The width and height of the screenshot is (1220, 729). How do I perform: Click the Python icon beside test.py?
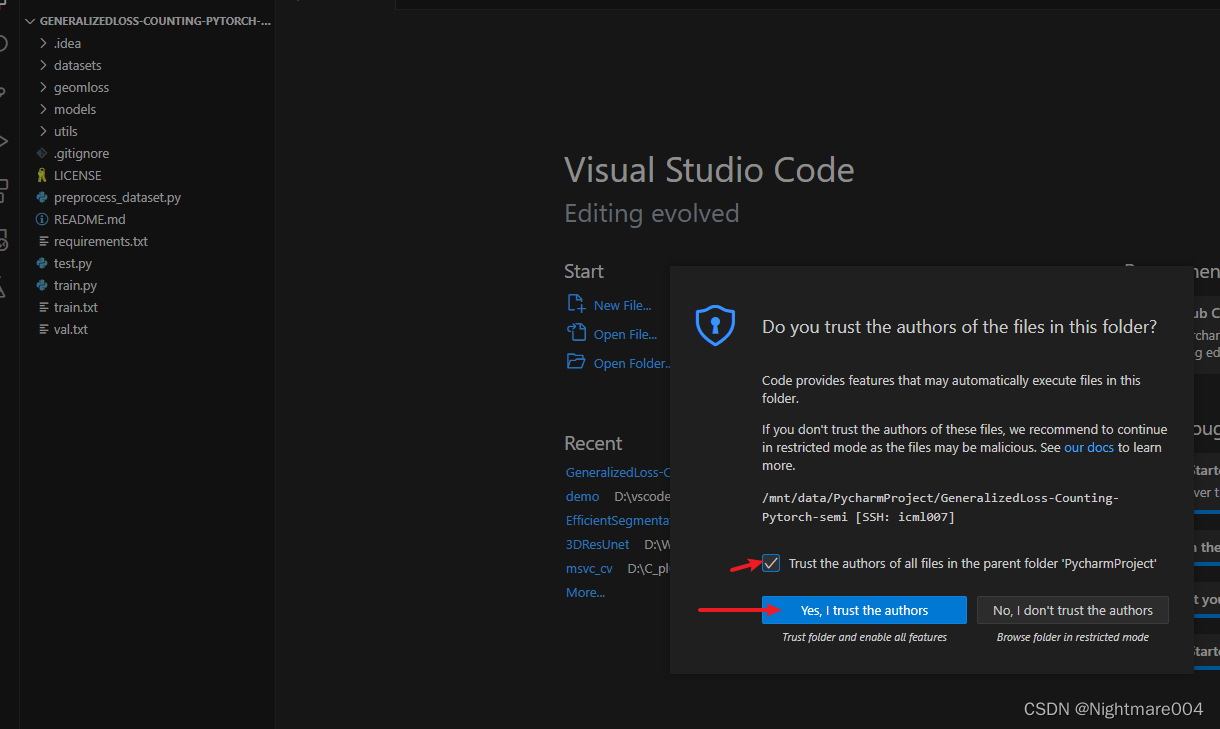pyautogui.click(x=42, y=264)
